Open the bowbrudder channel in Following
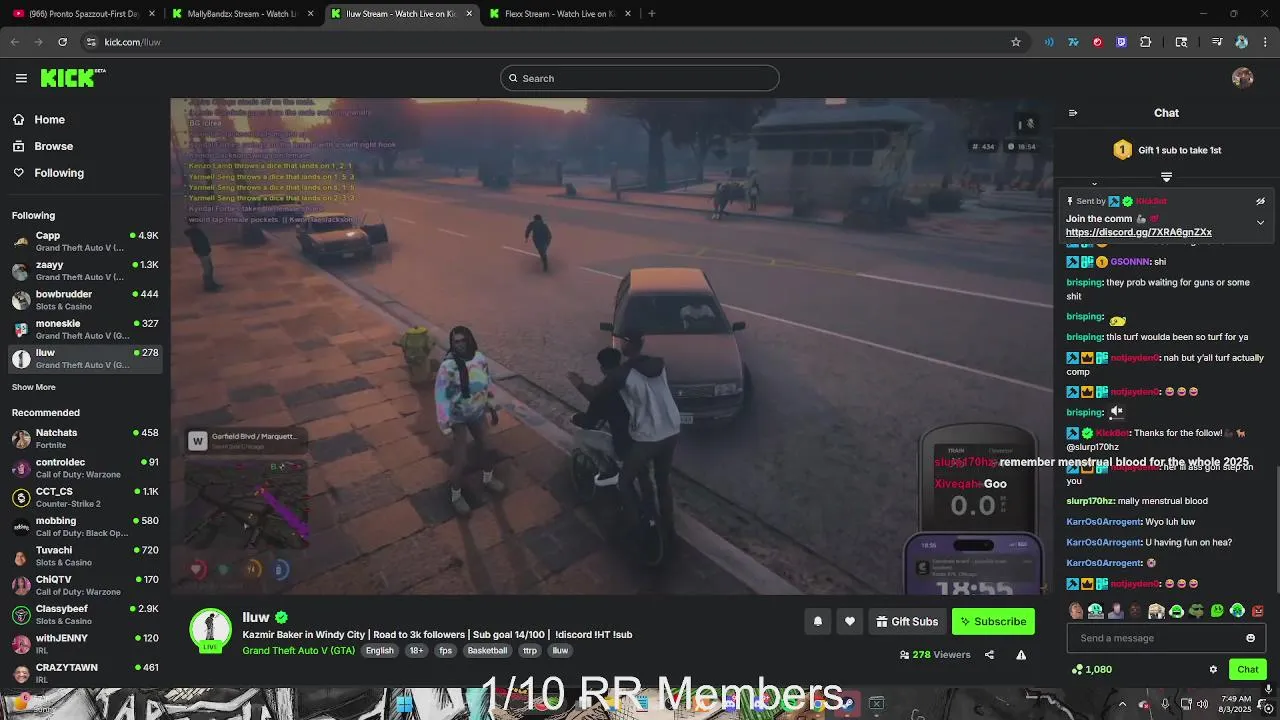Viewport: 1280px width, 720px height. coord(84,299)
